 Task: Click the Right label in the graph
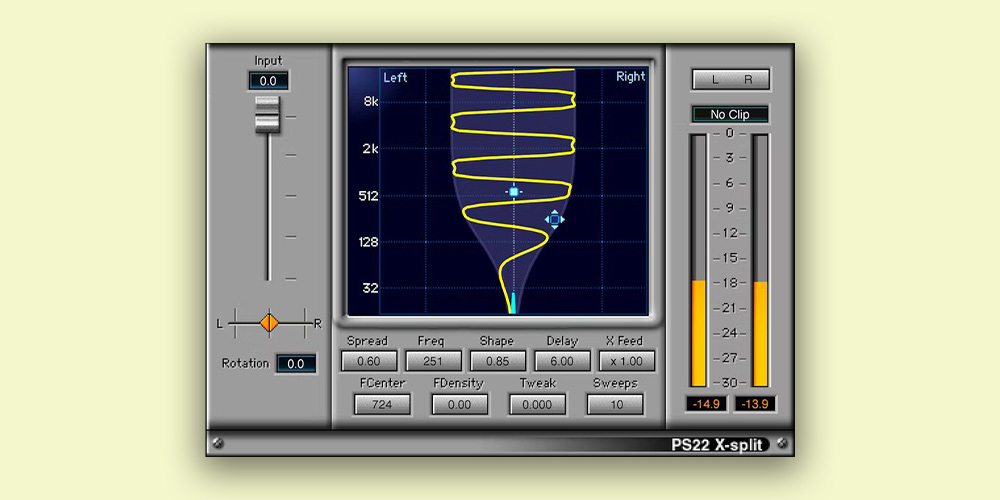(630, 77)
